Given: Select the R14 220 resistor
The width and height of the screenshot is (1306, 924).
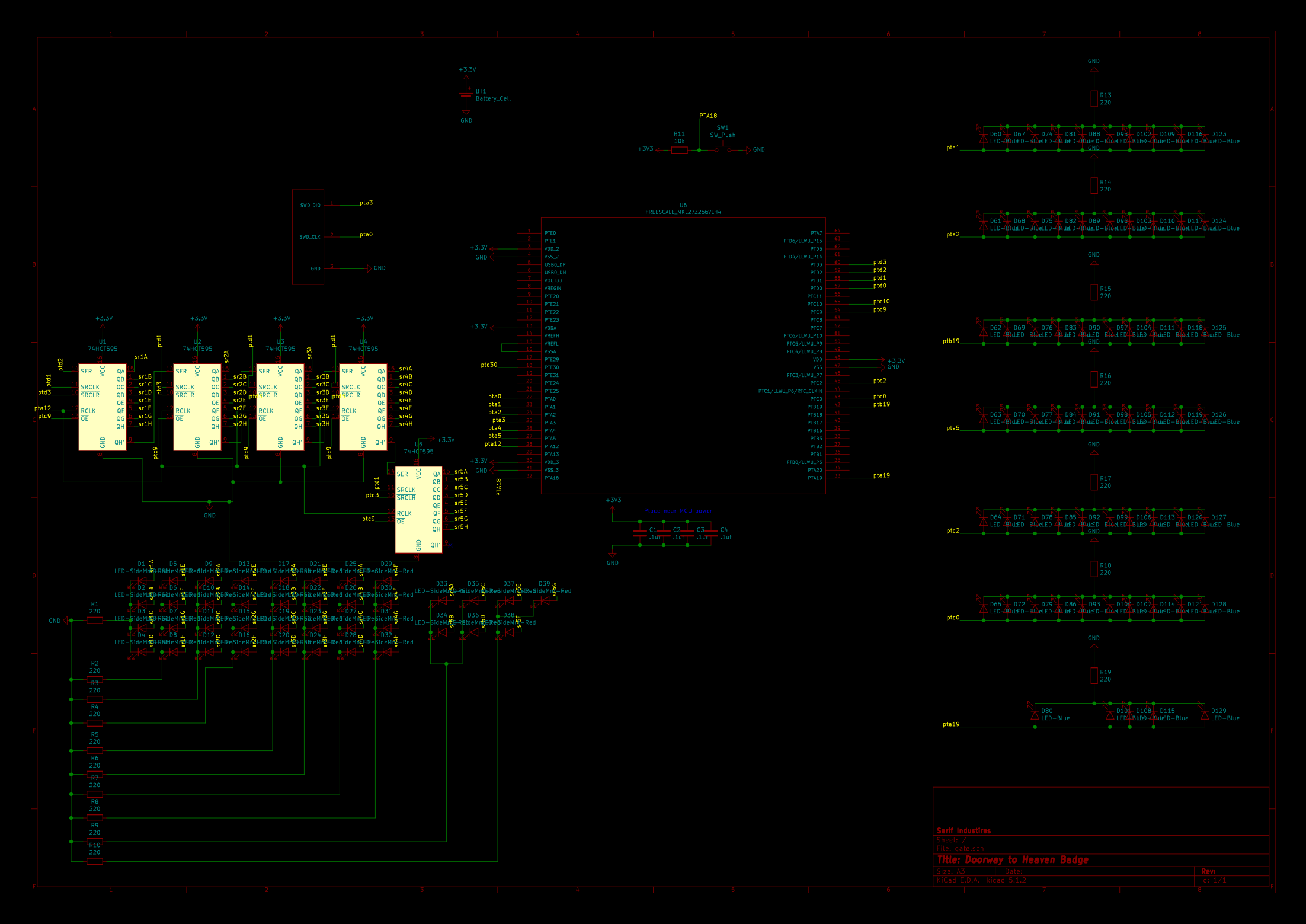Looking at the screenshot, I should pos(1094,186).
